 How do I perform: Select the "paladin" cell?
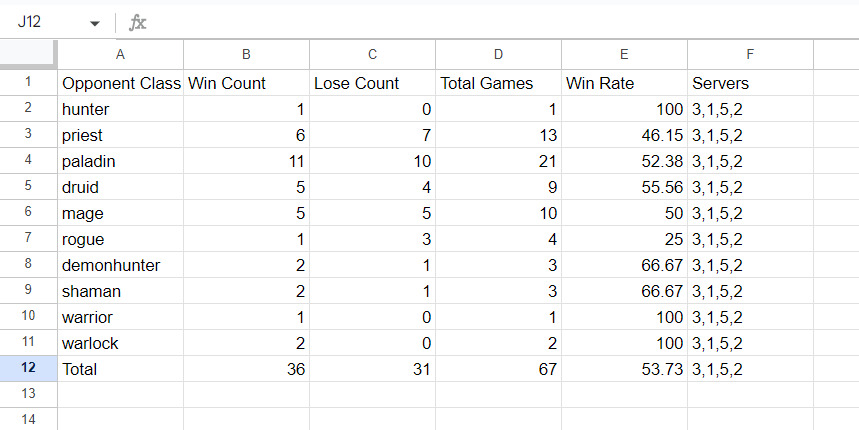(x=120, y=161)
